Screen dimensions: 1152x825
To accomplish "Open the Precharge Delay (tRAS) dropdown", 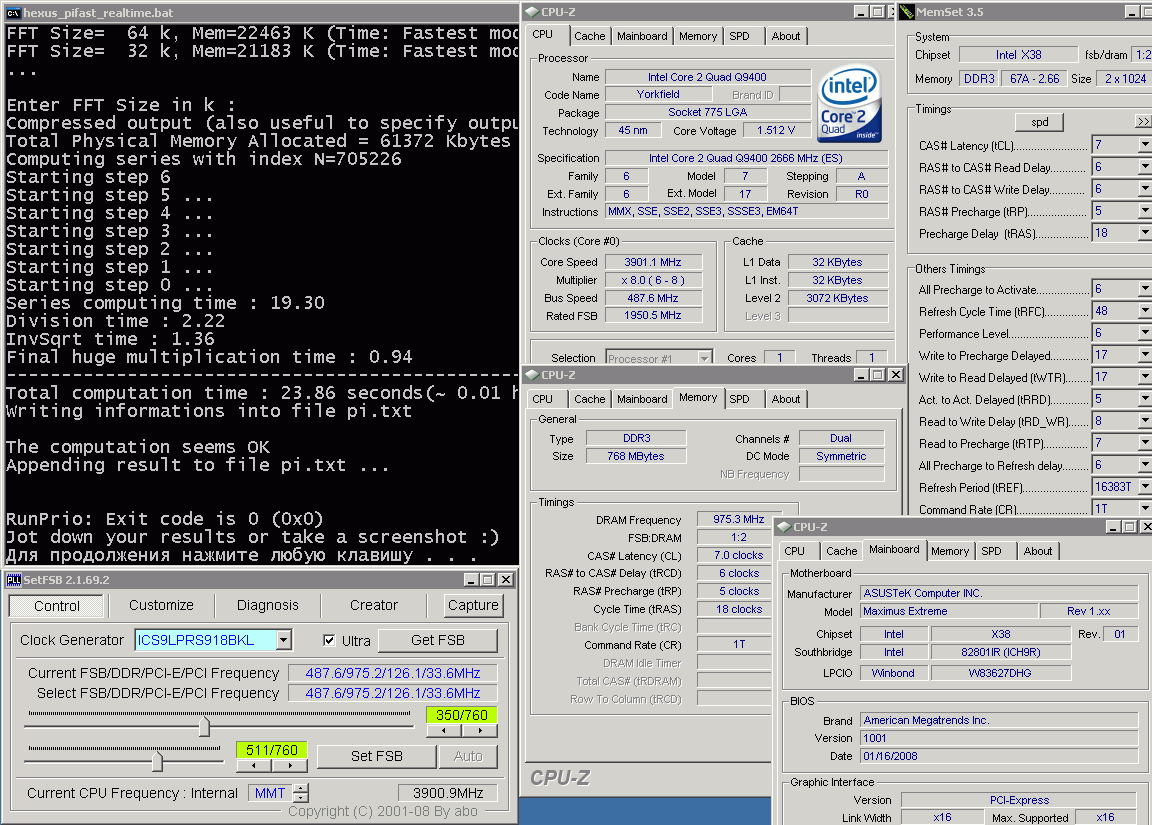I will point(1145,234).
